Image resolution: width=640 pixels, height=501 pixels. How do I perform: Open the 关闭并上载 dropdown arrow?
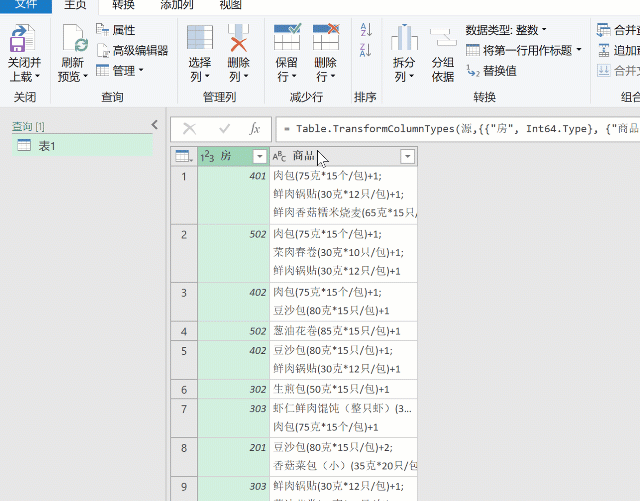coord(38,76)
